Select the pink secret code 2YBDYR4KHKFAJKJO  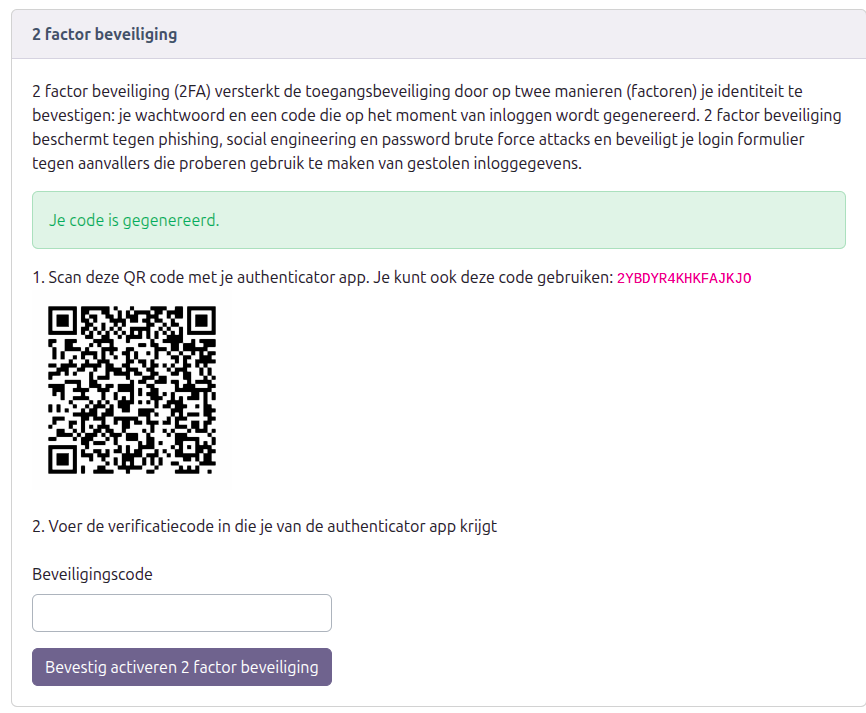(x=684, y=278)
